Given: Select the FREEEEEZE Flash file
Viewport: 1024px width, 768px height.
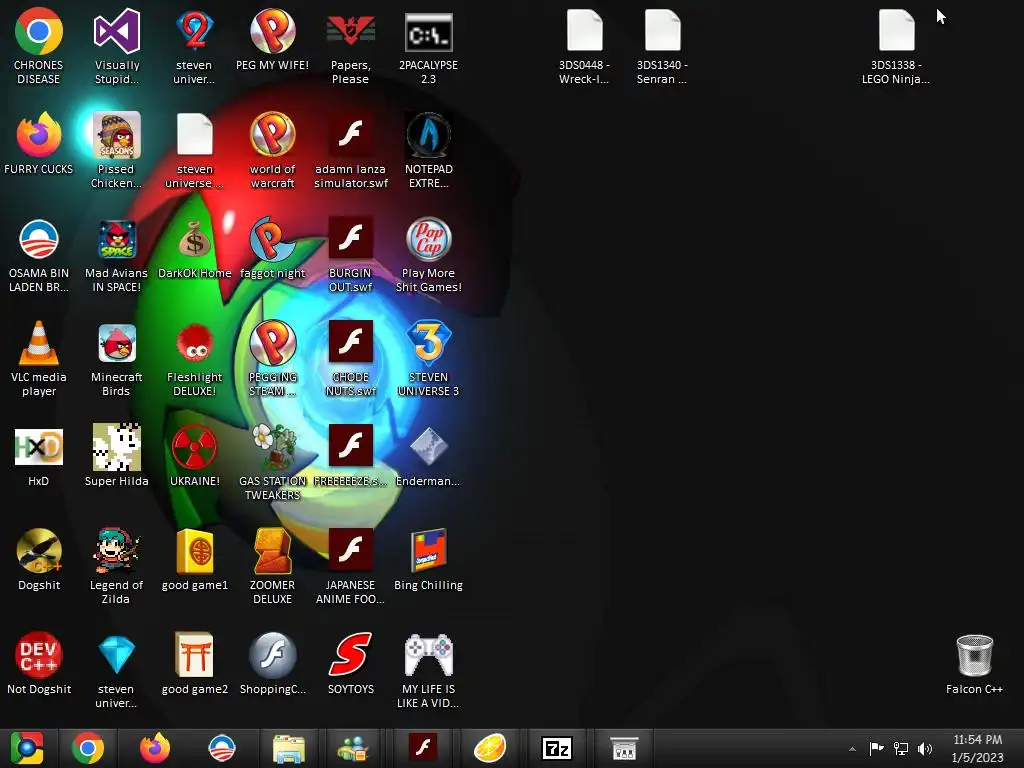Looking at the screenshot, I should (350, 456).
